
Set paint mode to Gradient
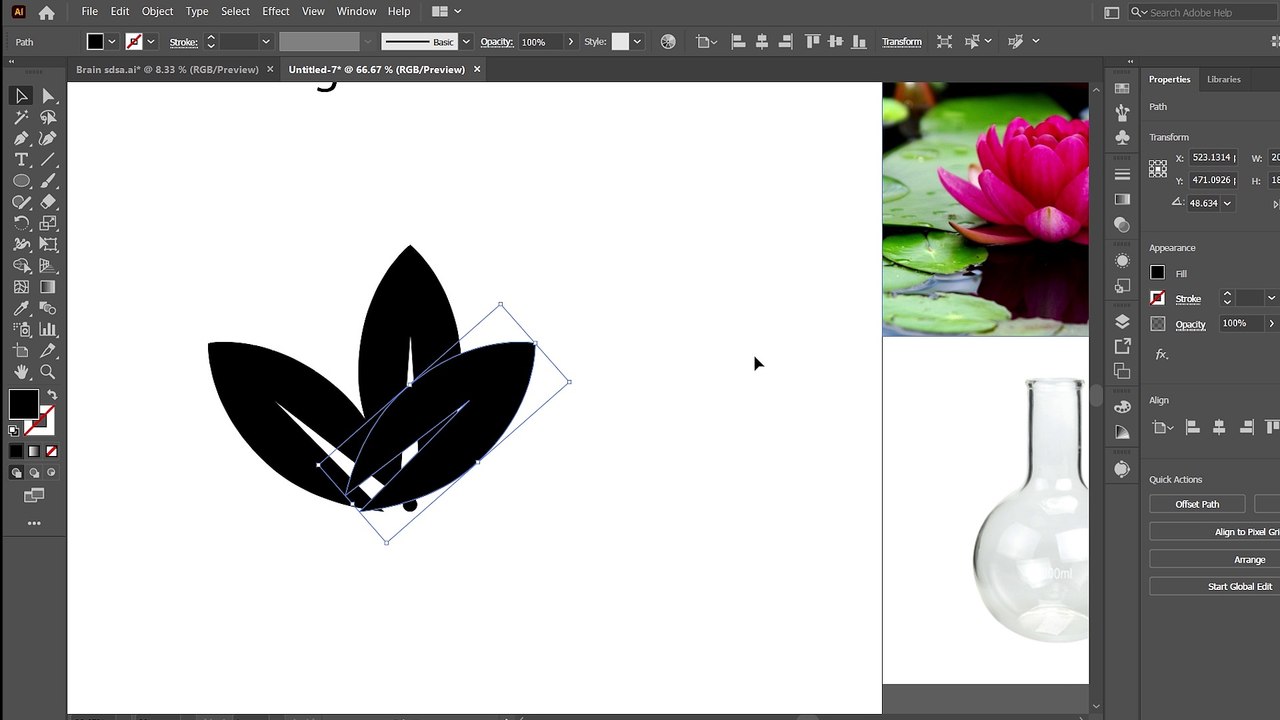34,452
